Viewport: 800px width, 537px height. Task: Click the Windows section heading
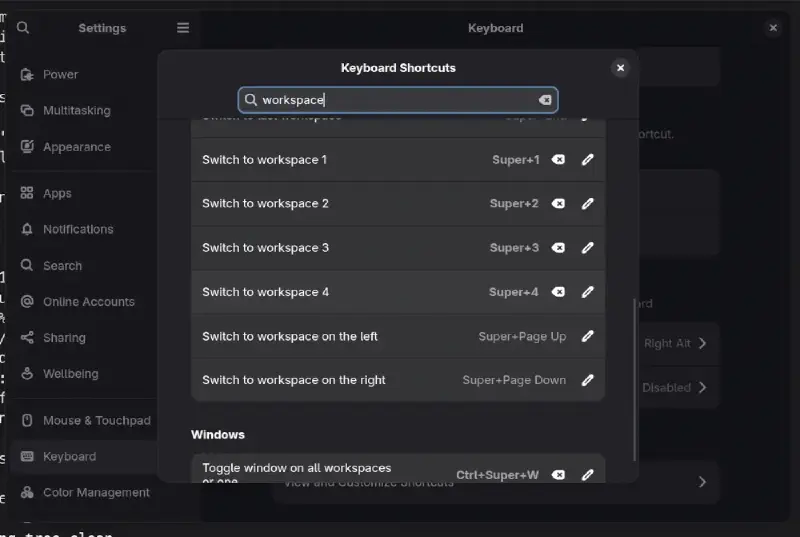pyautogui.click(x=218, y=434)
